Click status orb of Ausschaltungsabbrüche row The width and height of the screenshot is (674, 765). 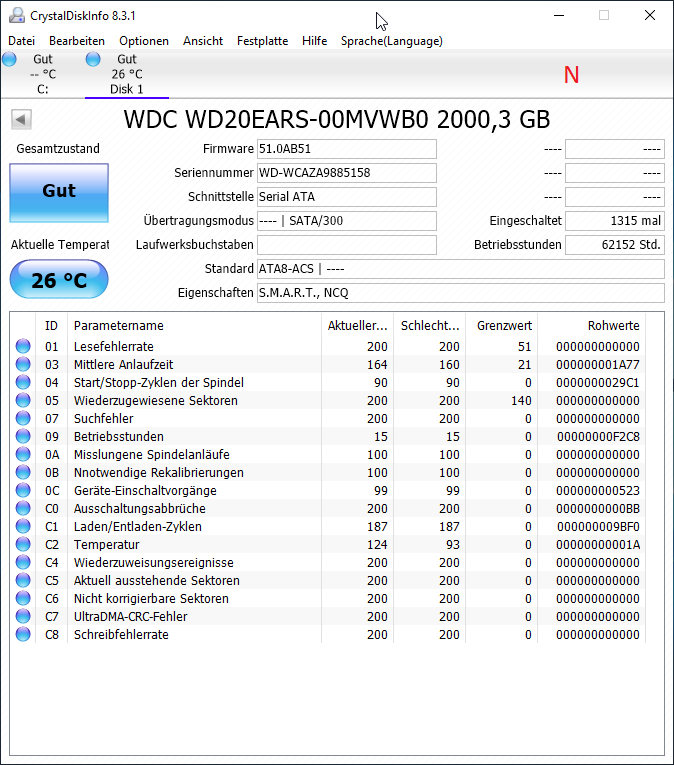pos(23,508)
